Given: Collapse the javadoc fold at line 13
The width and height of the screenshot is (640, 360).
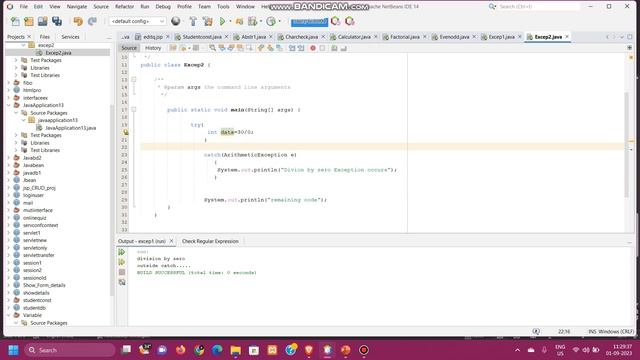Looking at the screenshot, I should 133,80.
